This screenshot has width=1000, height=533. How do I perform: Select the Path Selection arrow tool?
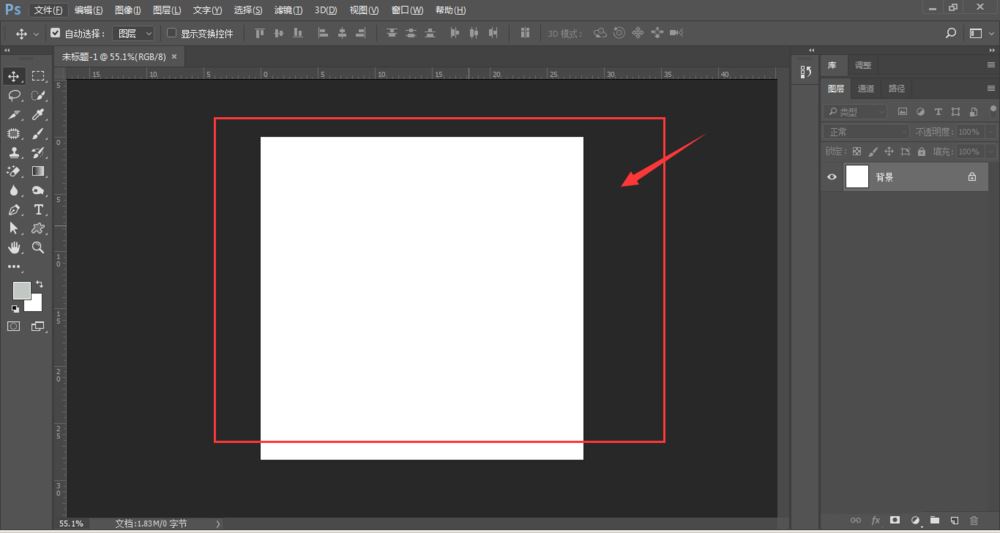pyautogui.click(x=13, y=228)
